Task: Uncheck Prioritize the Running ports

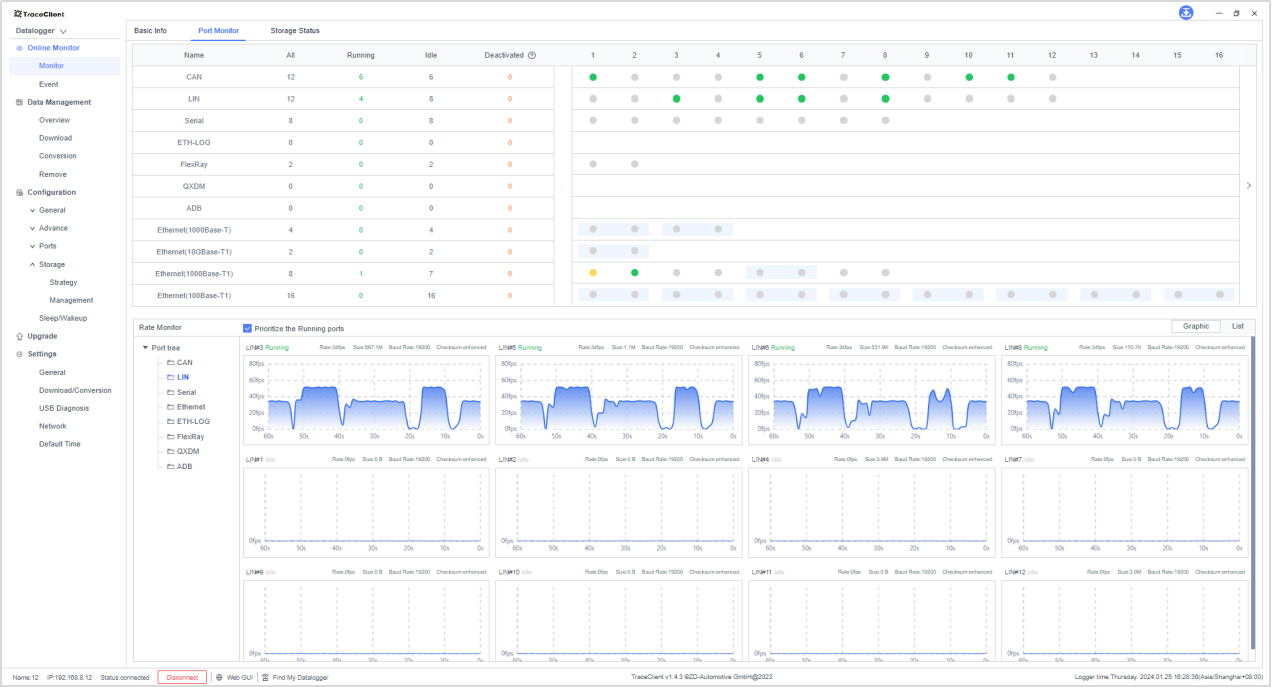Action: pyautogui.click(x=248, y=328)
